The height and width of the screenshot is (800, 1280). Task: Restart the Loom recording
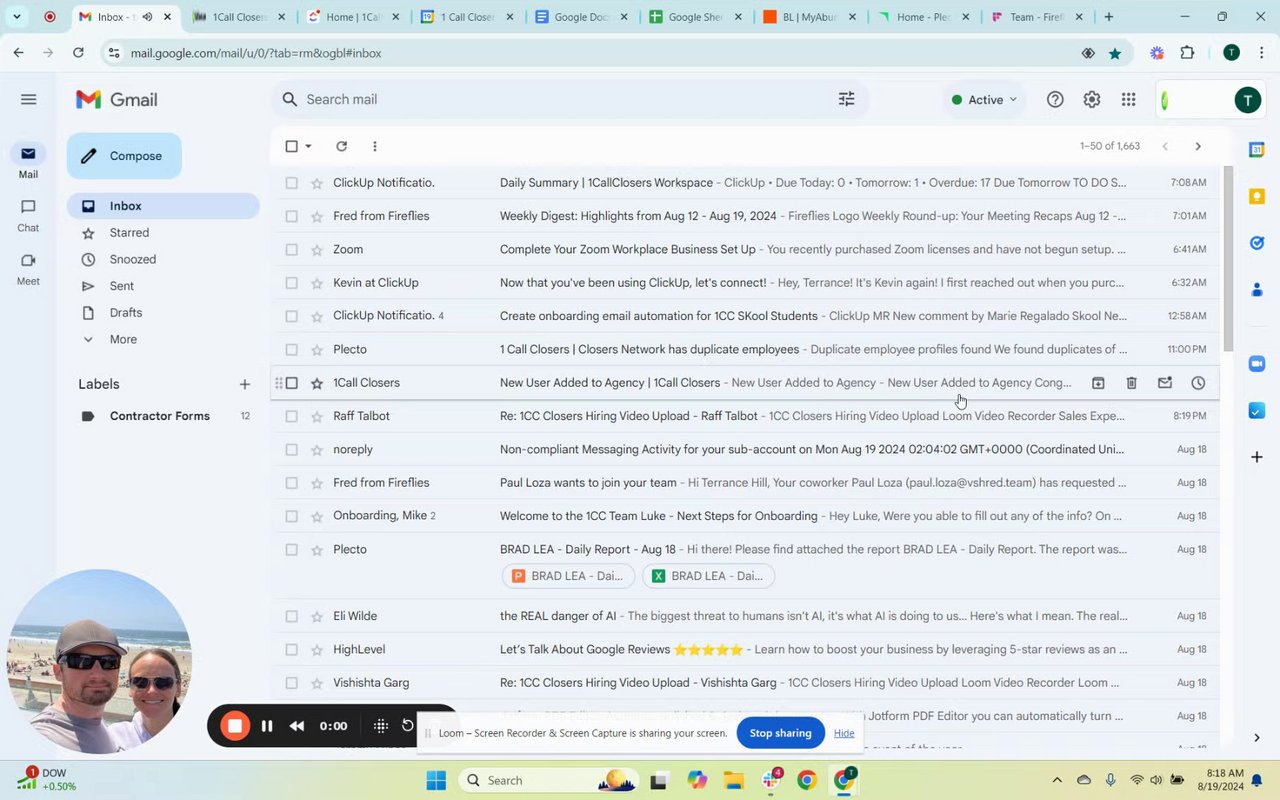(x=408, y=725)
